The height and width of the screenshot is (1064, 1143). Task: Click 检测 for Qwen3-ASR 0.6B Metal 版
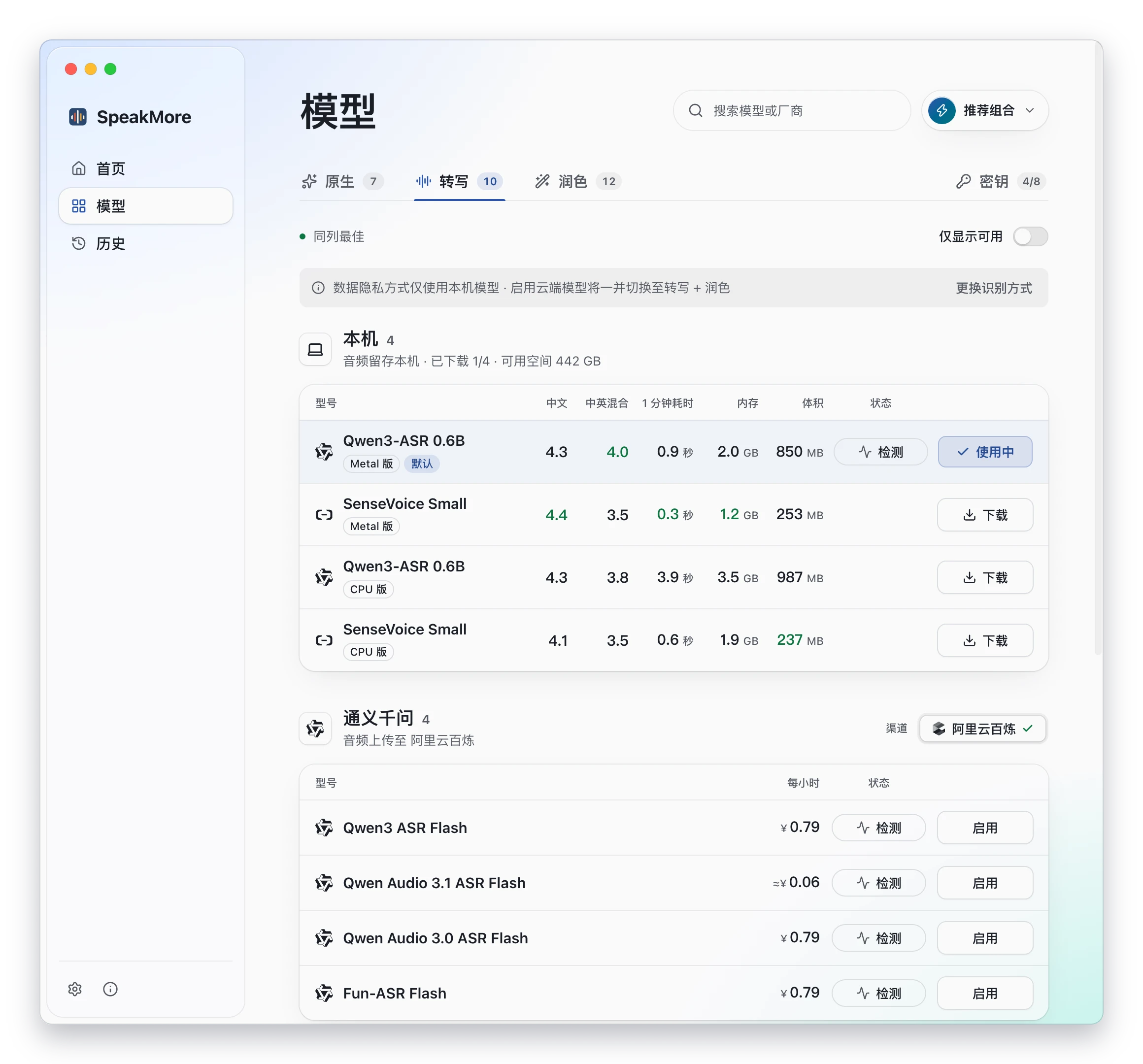880,452
